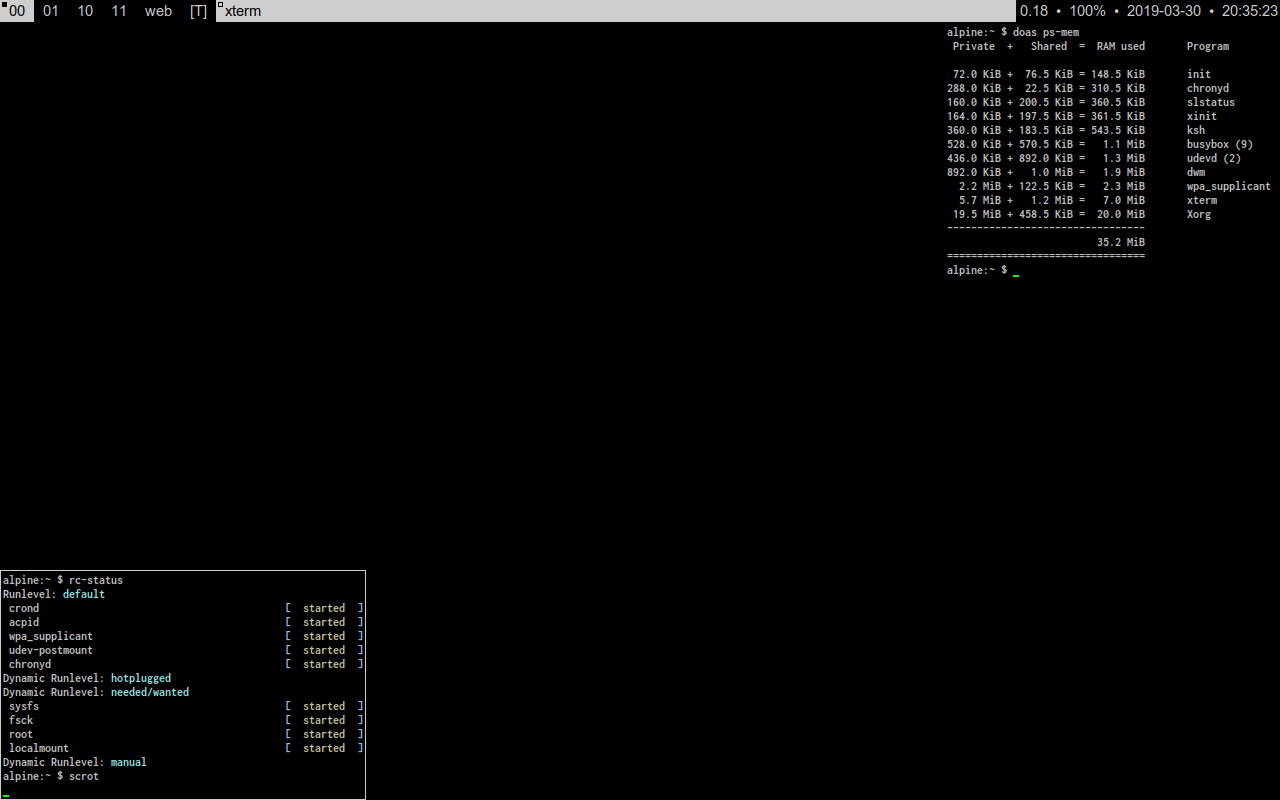Click the 'Shared' column header
This screenshot has height=800, width=1280.
pyautogui.click(x=1049, y=46)
